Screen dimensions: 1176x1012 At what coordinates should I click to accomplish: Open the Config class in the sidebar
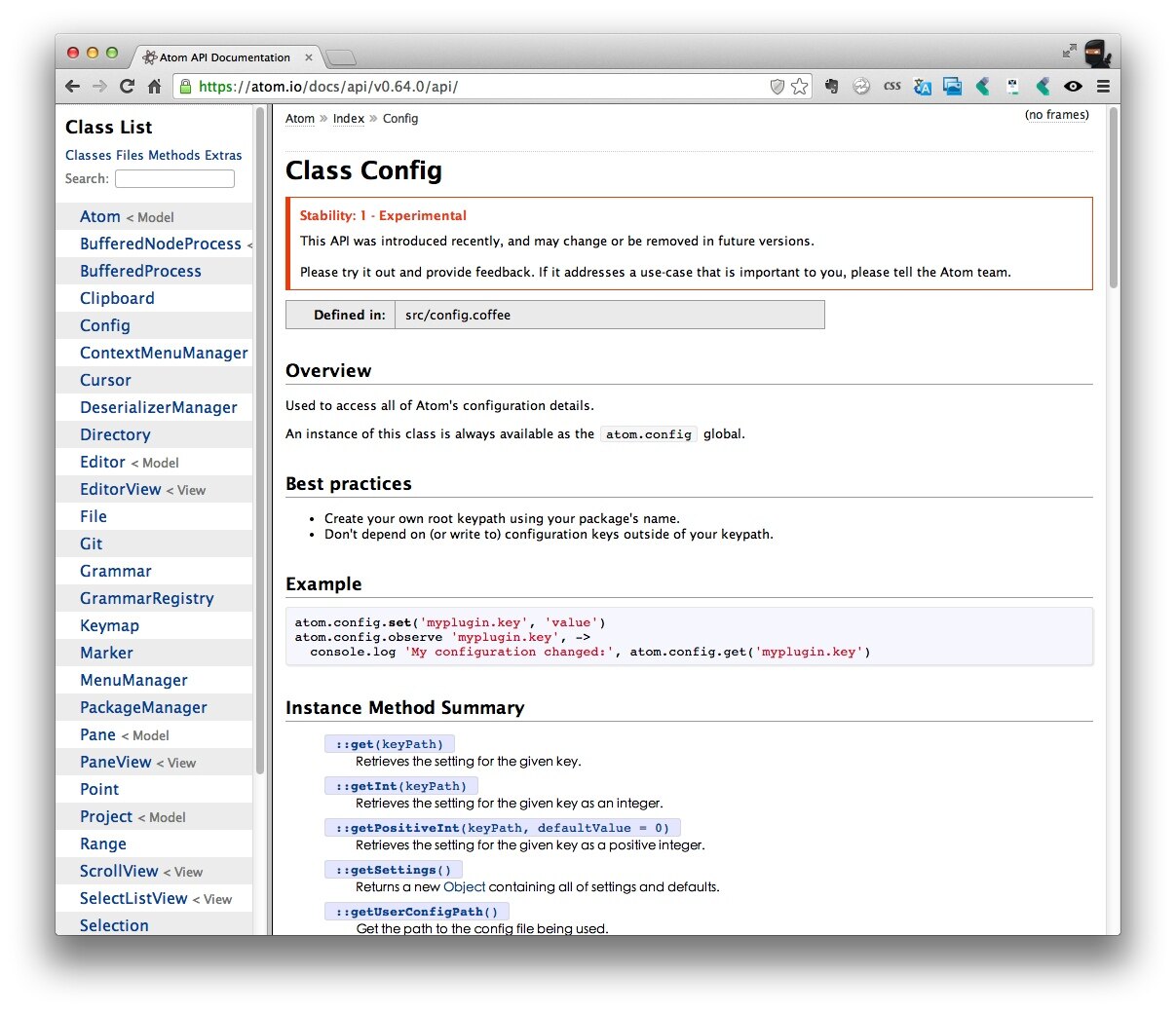coord(105,325)
